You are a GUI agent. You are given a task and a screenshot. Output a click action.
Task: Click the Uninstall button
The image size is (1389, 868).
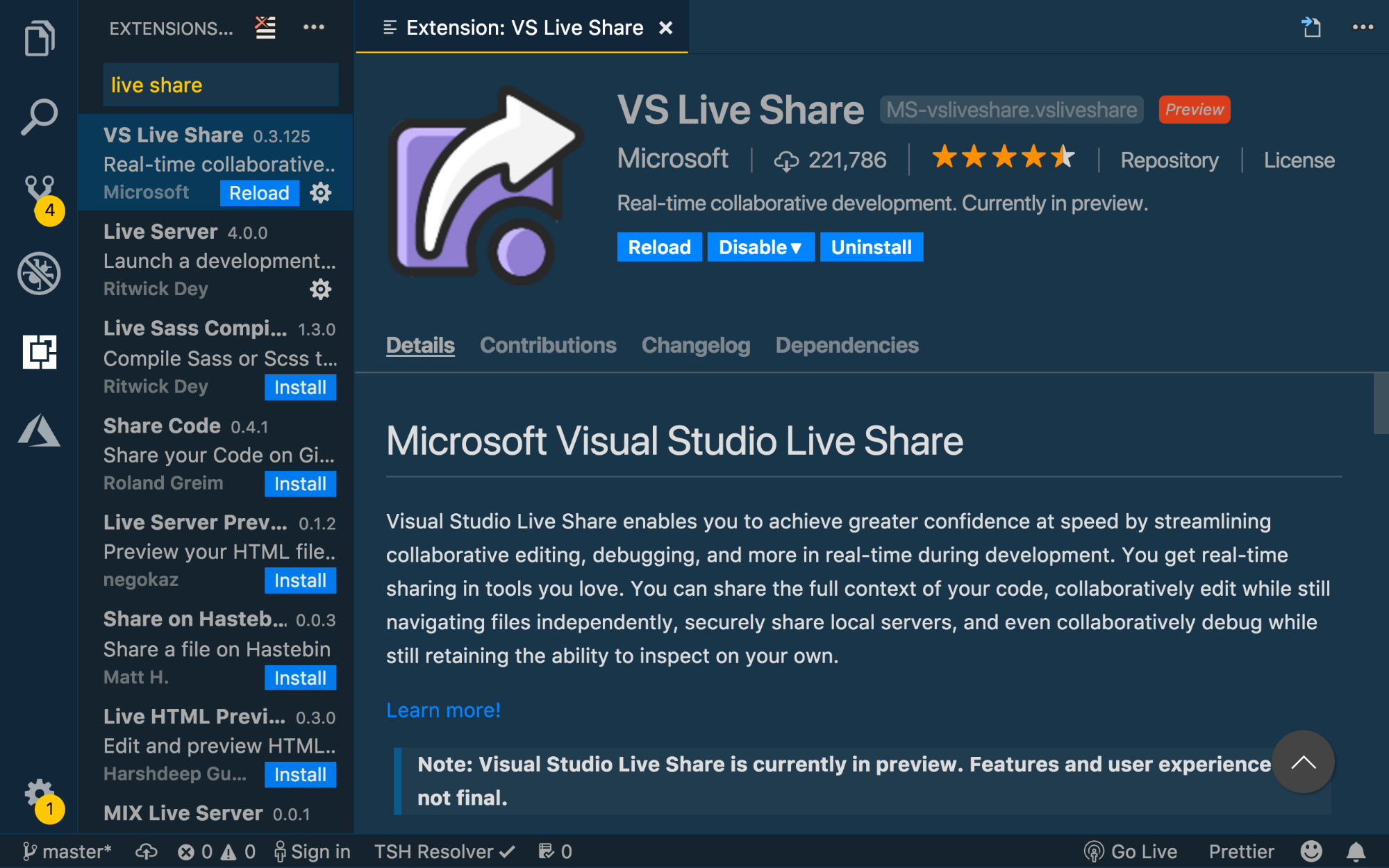871,247
